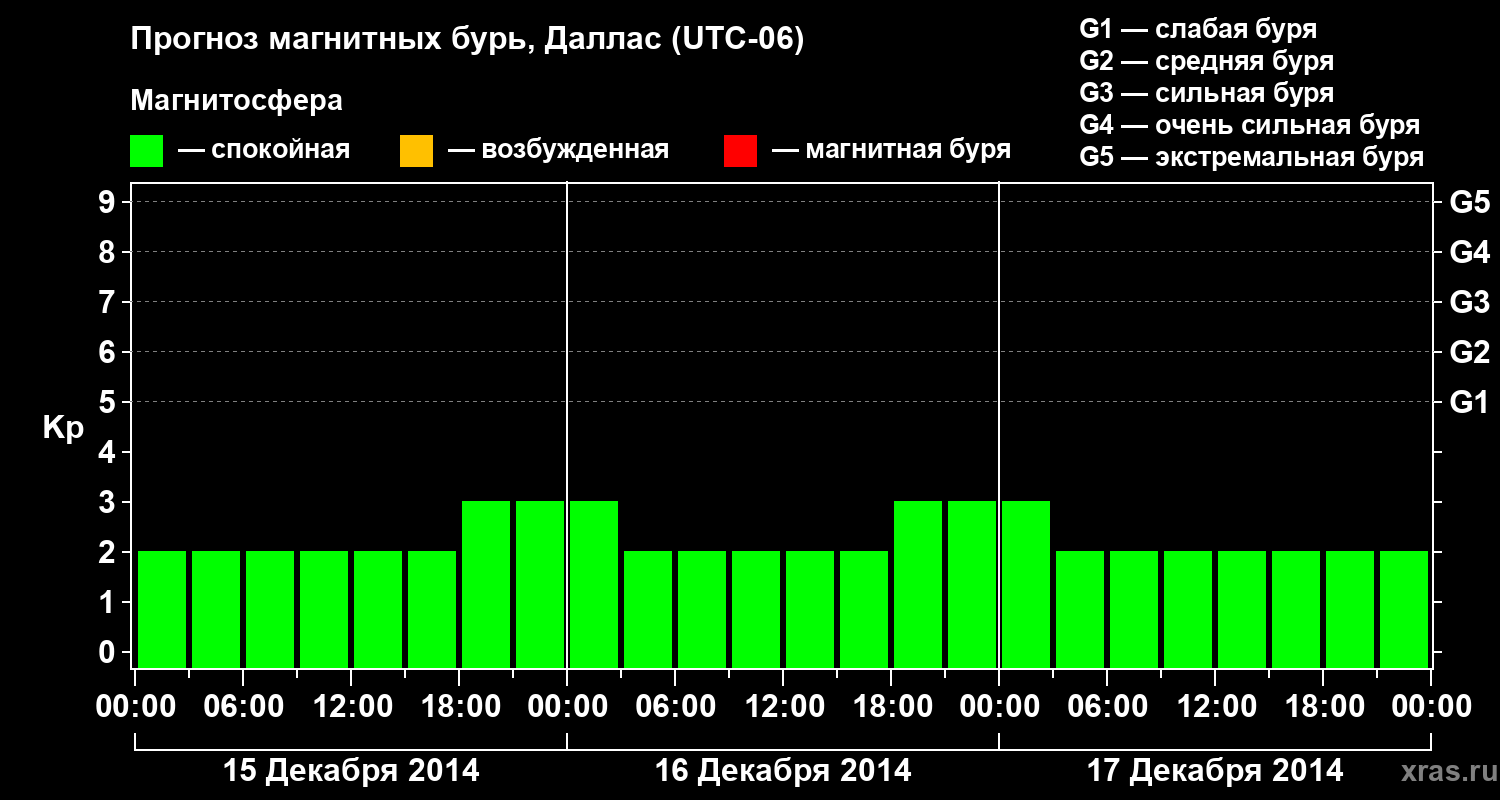Click the '— возбужденная' legend label
Image resolution: width=1500 pixels, height=800 pixels.
click(x=559, y=150)
